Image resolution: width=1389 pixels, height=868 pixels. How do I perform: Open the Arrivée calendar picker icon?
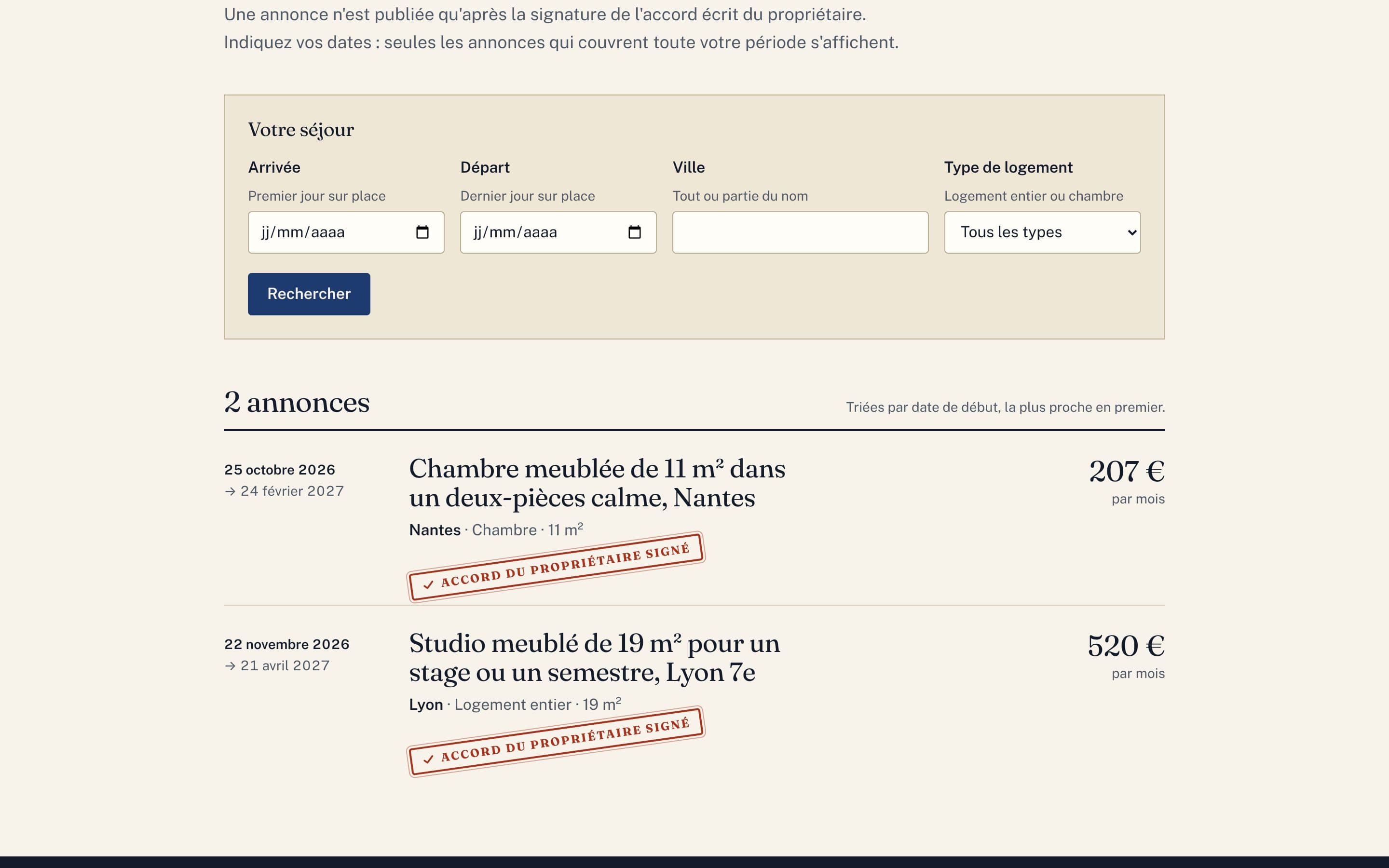pos(422,232)
